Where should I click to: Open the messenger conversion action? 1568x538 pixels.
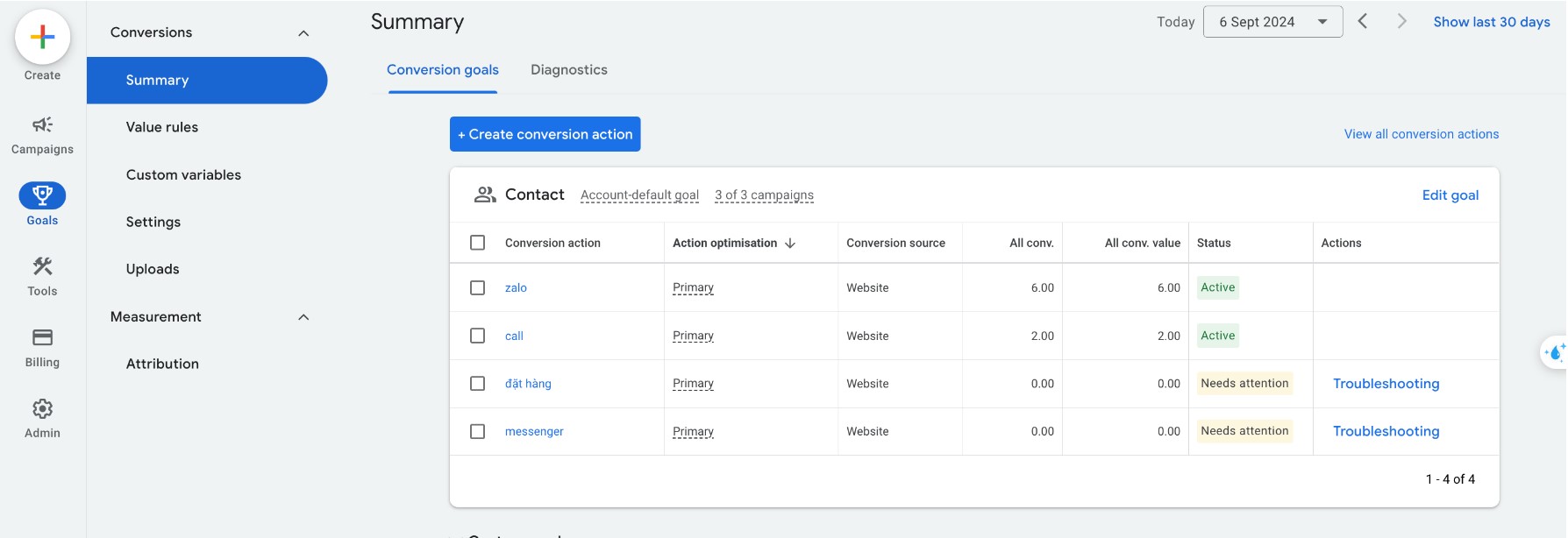534,431
